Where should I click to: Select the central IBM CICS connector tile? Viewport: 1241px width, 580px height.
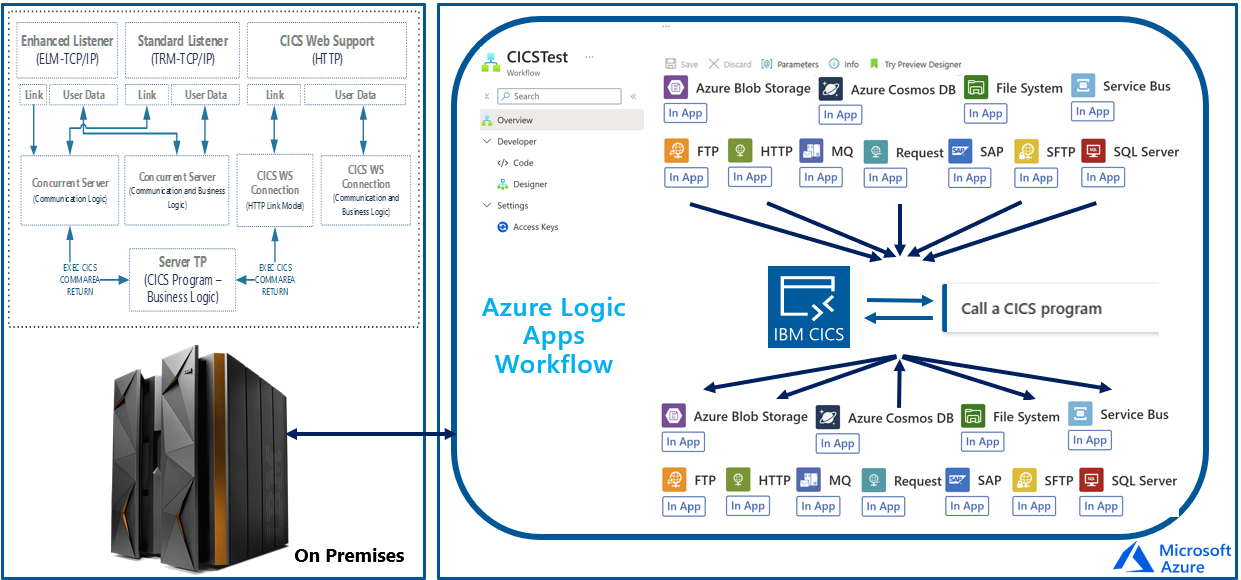pyautogui.click(x=809, y=306)
